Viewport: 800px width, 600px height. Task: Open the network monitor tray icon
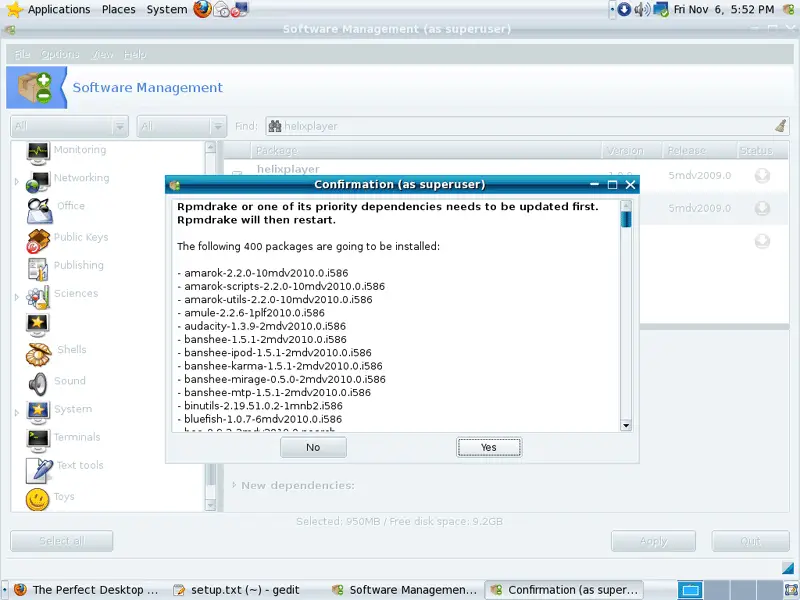point(661,9)
